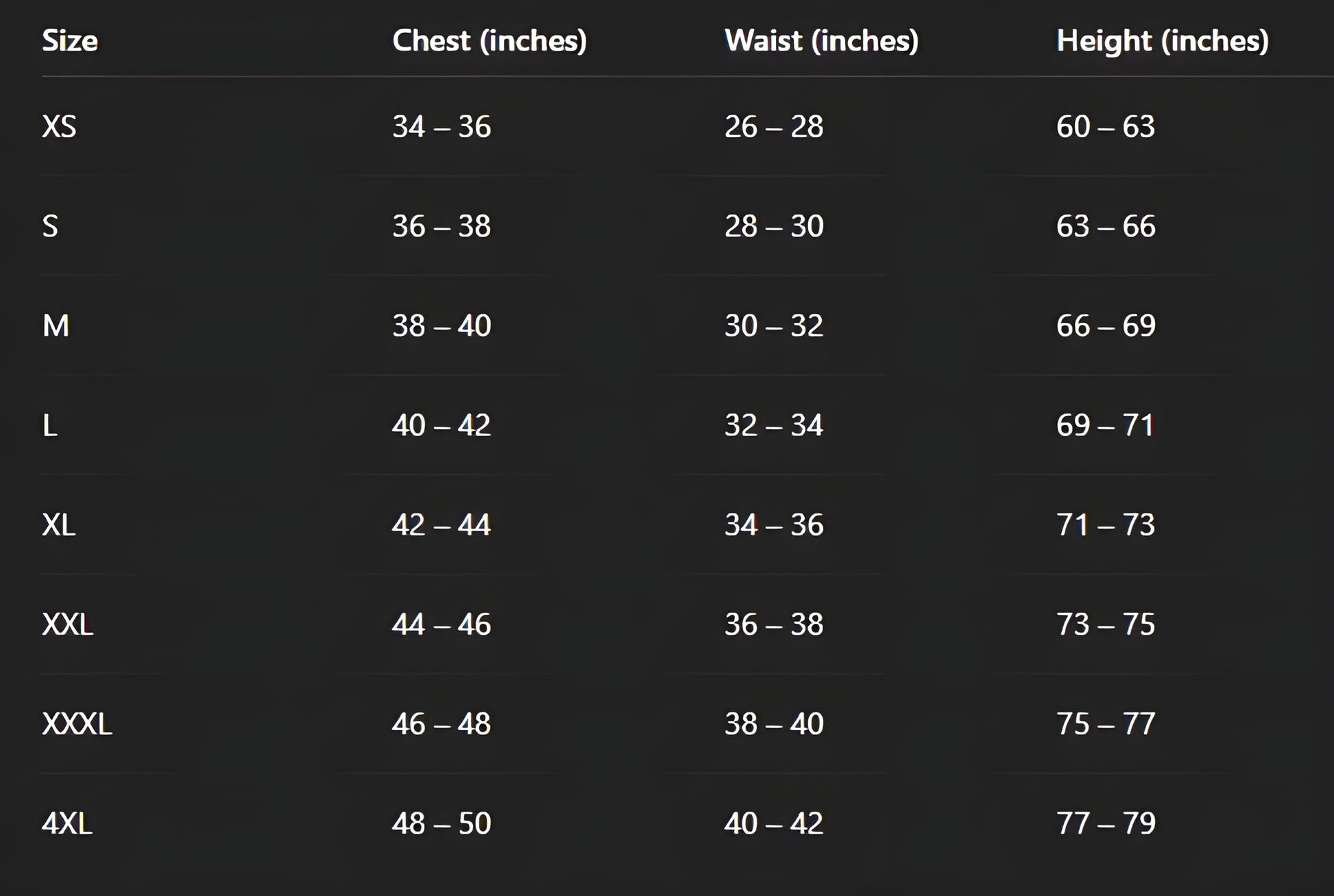
Task: Select the XXL size row label
Action: (67, 625)
